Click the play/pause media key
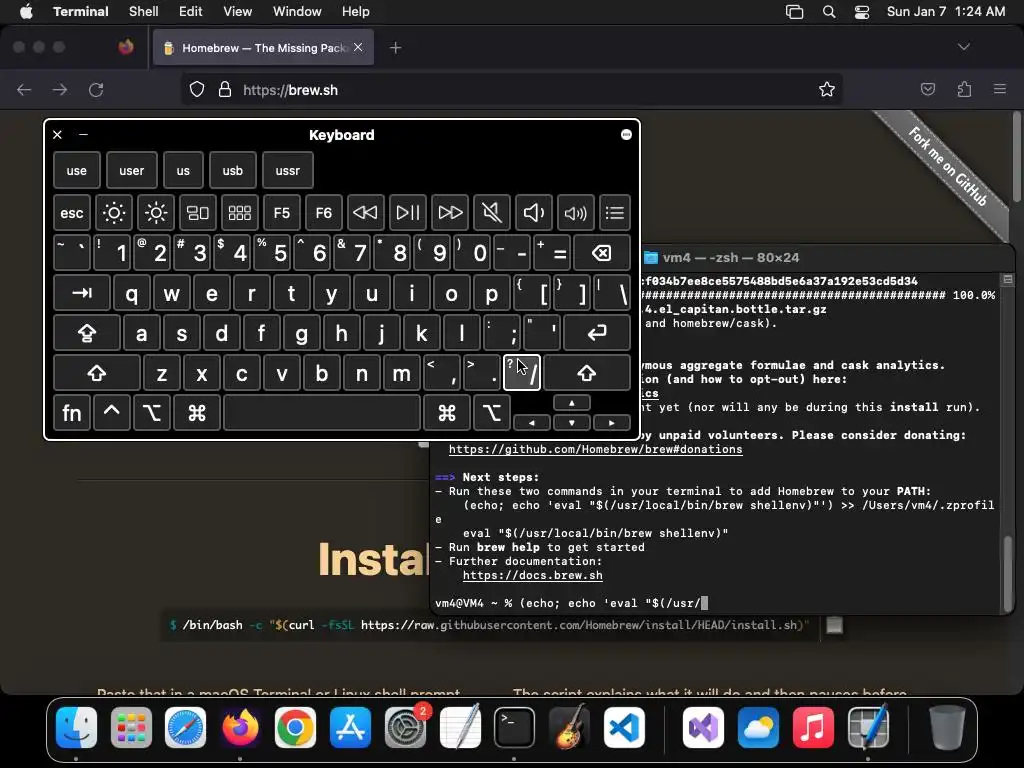 coord(408,213)
